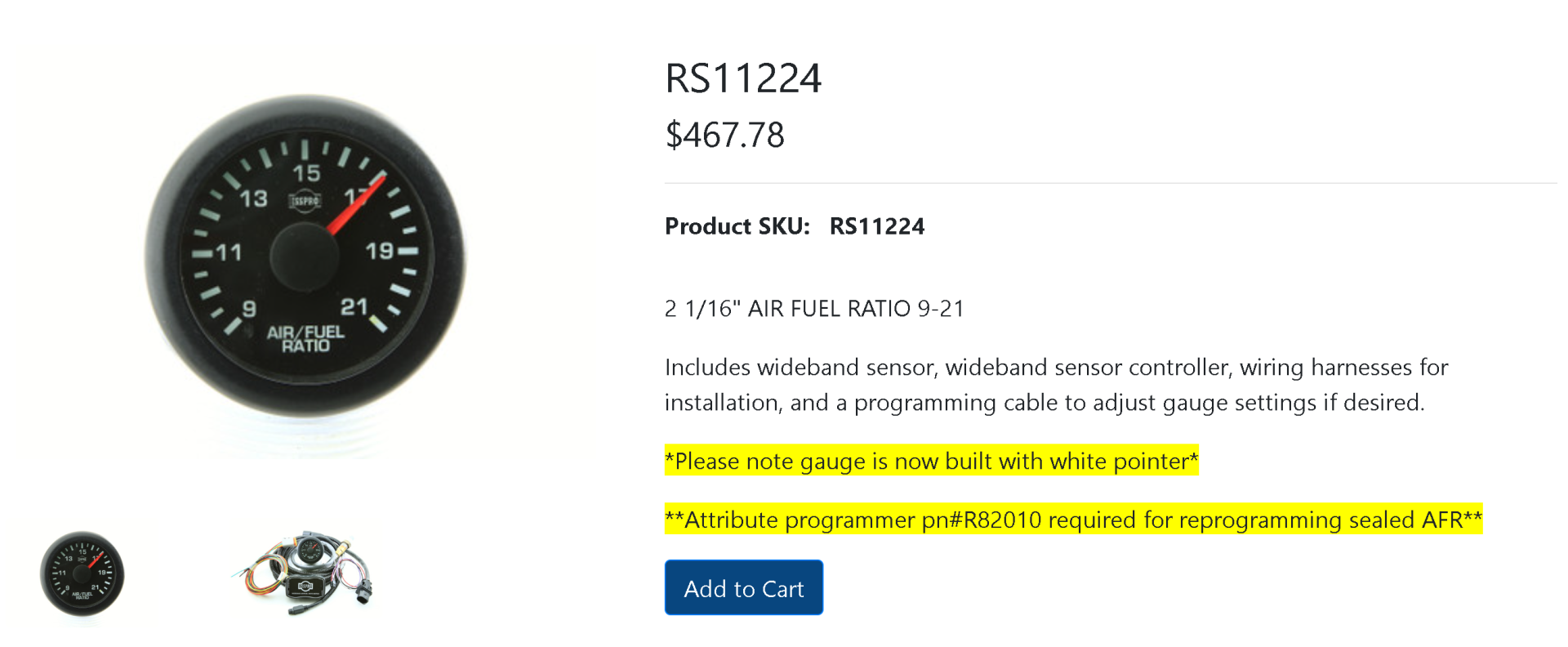The height and width of the screenshot is (647, 1568).
Task: Click the number 11 on the gauge dial
Action: pos(229,252)
